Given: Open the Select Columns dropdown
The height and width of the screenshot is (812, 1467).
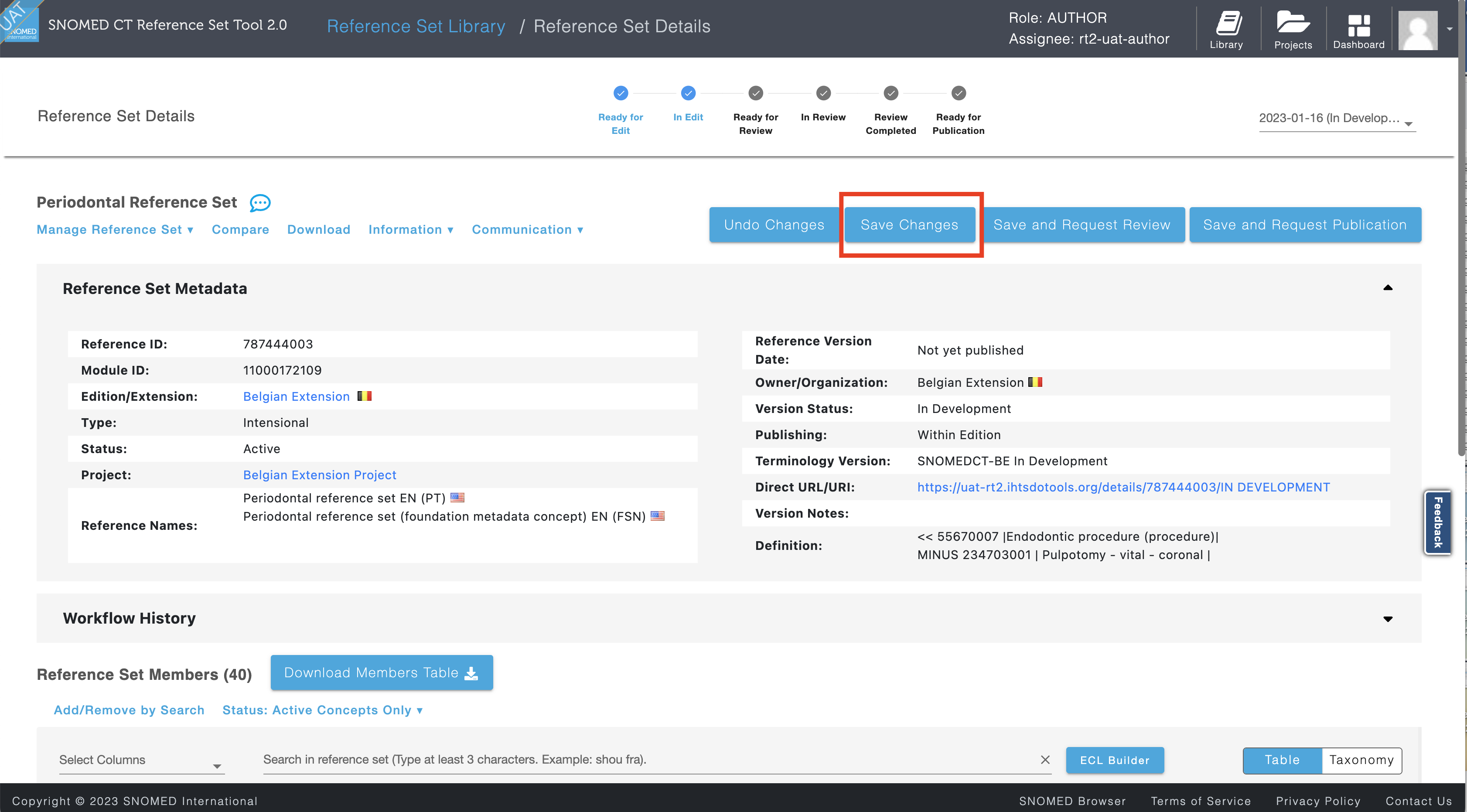Looking at the screenshot, I should click(x=141, y=761).
